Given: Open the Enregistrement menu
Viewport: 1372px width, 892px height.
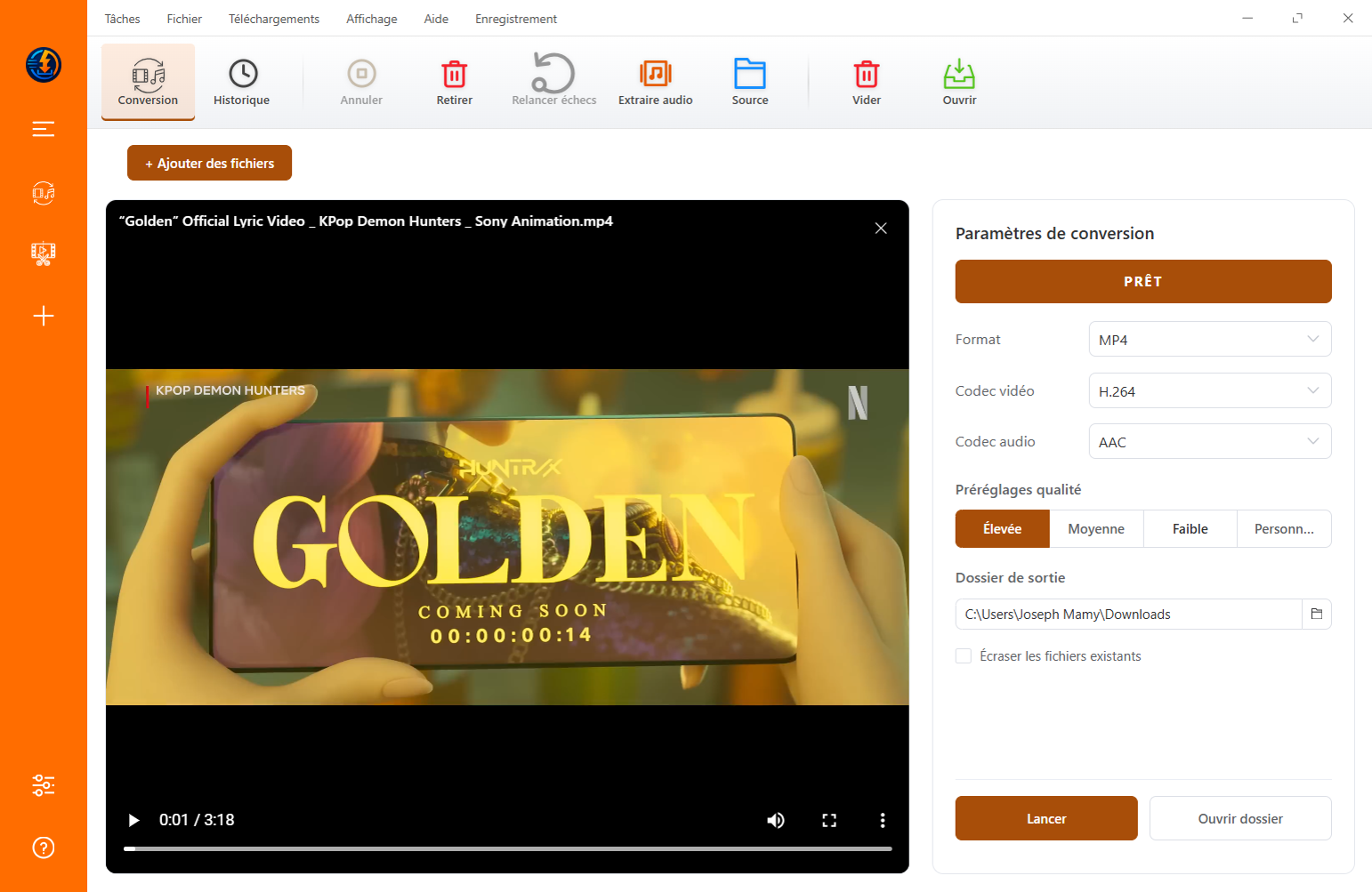Looking at the screenshot, I should coord(516,19).
